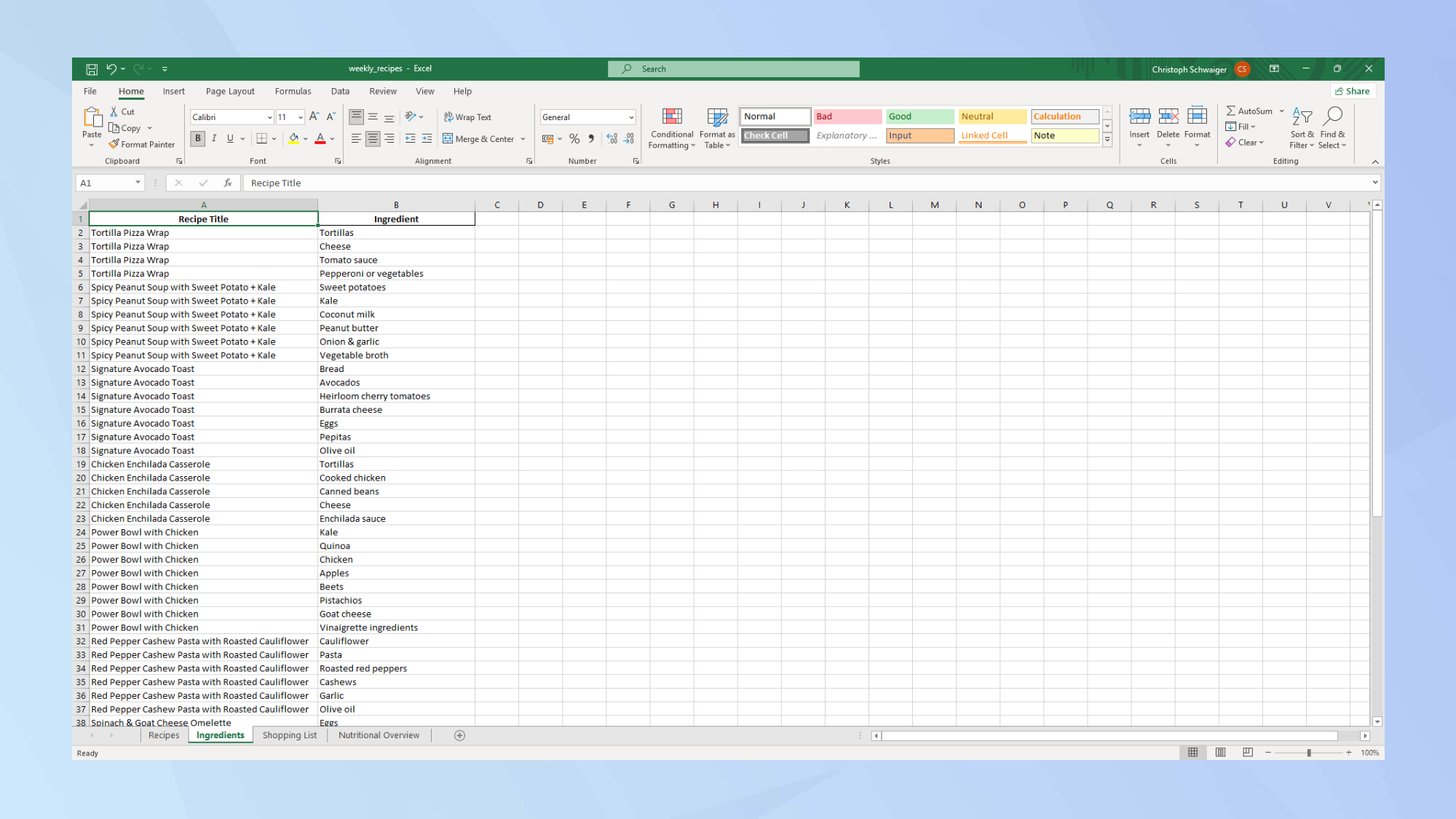
Task: Click the Conditional Formatting icon
Action: [x=672, y=117]
